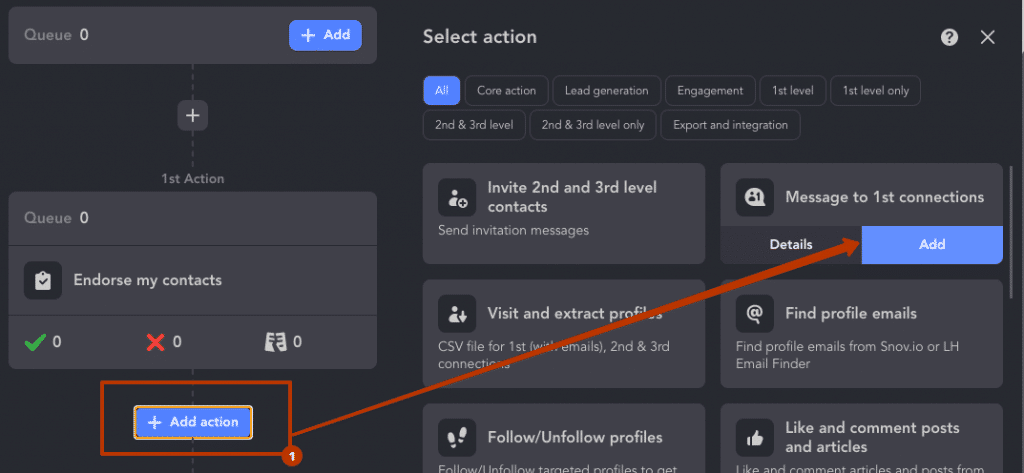Click the Find profile emails @ icon
This screenshot has height=473, width=1024.
pos(755,314)
